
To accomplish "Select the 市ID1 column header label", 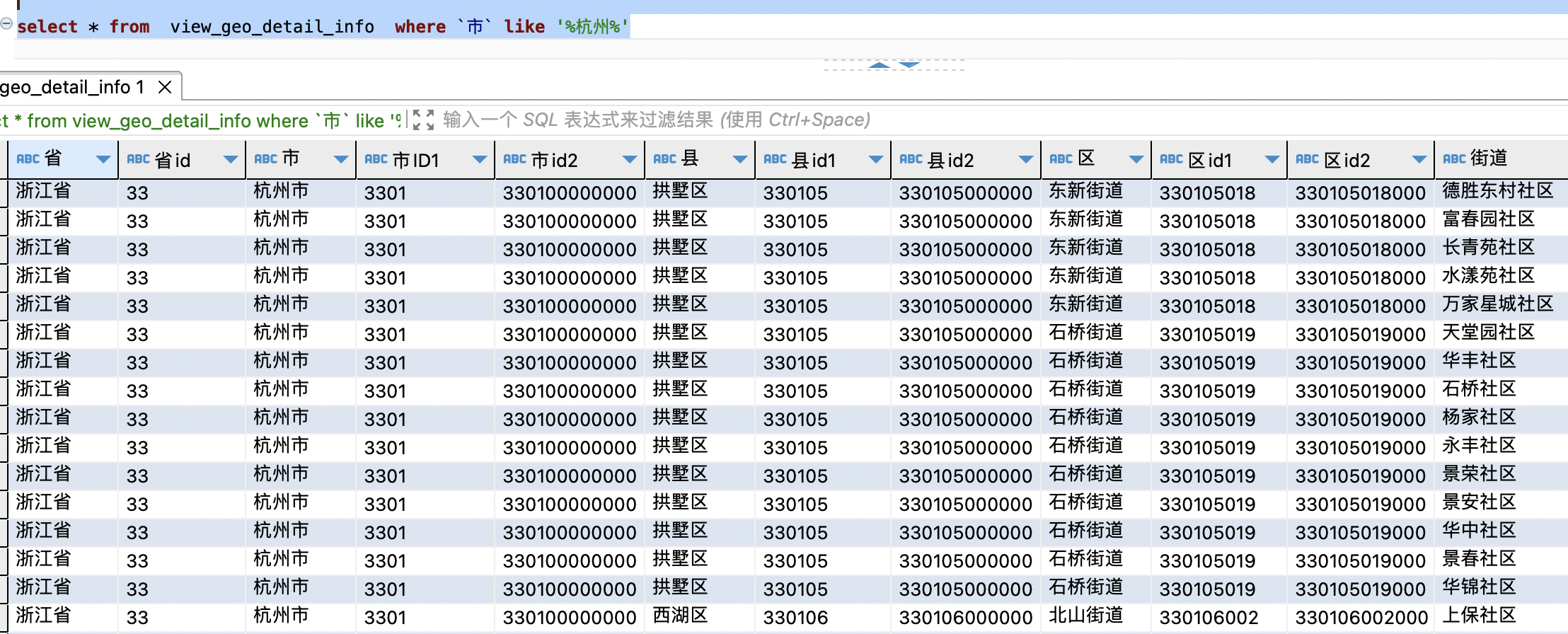I will [x=416, y=160].
